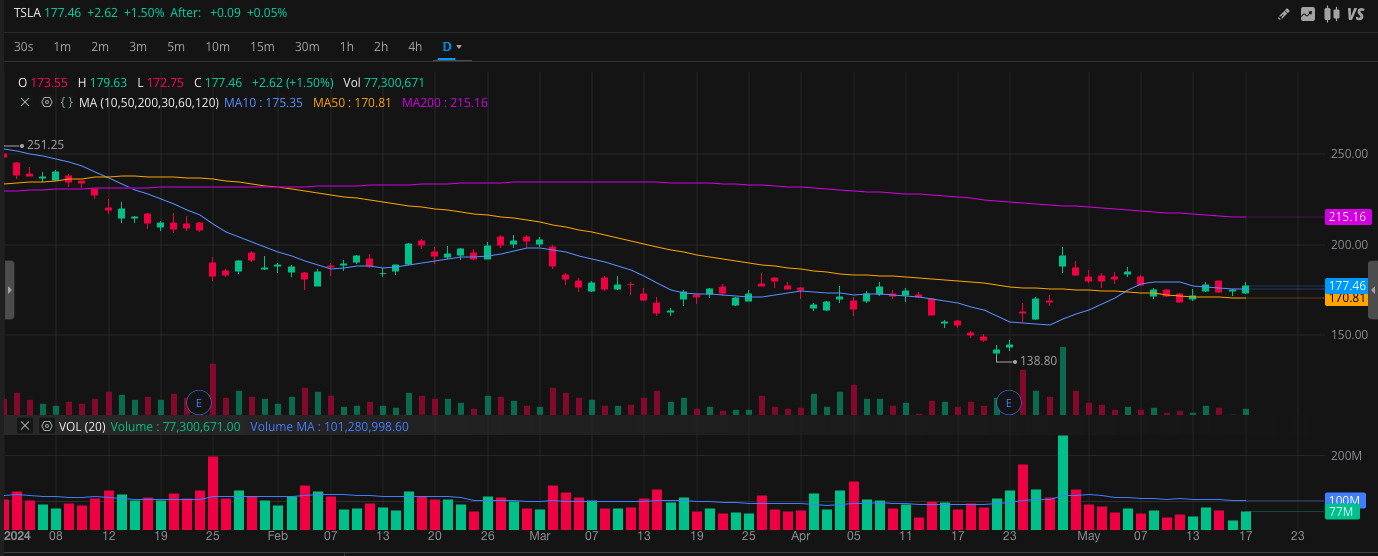Click the TSLA ticker symbol
This screenshot has width=1378, height=556.
coord(27,13)
